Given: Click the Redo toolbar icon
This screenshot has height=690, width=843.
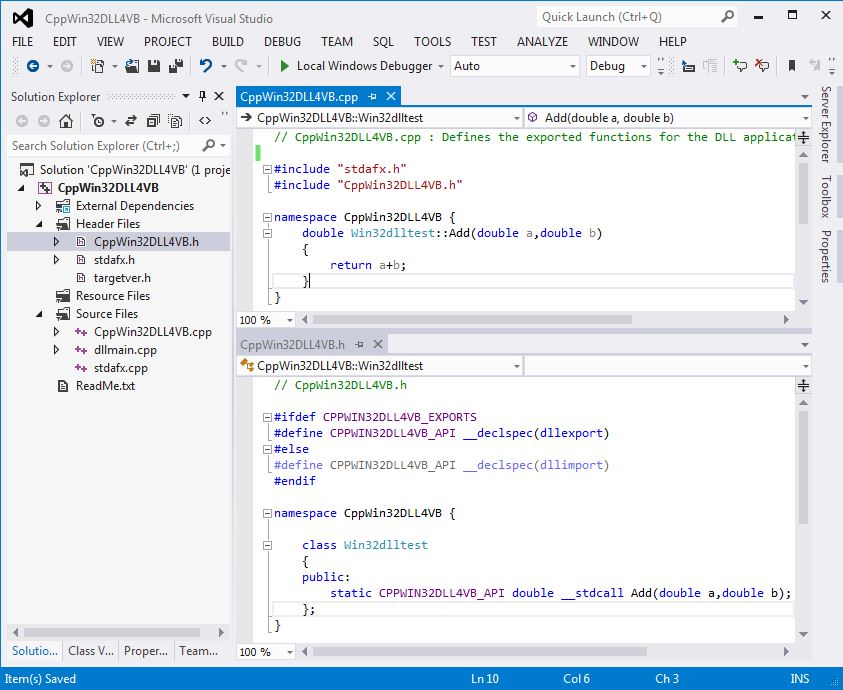Looking at the screenshot, I should (241, 66).
